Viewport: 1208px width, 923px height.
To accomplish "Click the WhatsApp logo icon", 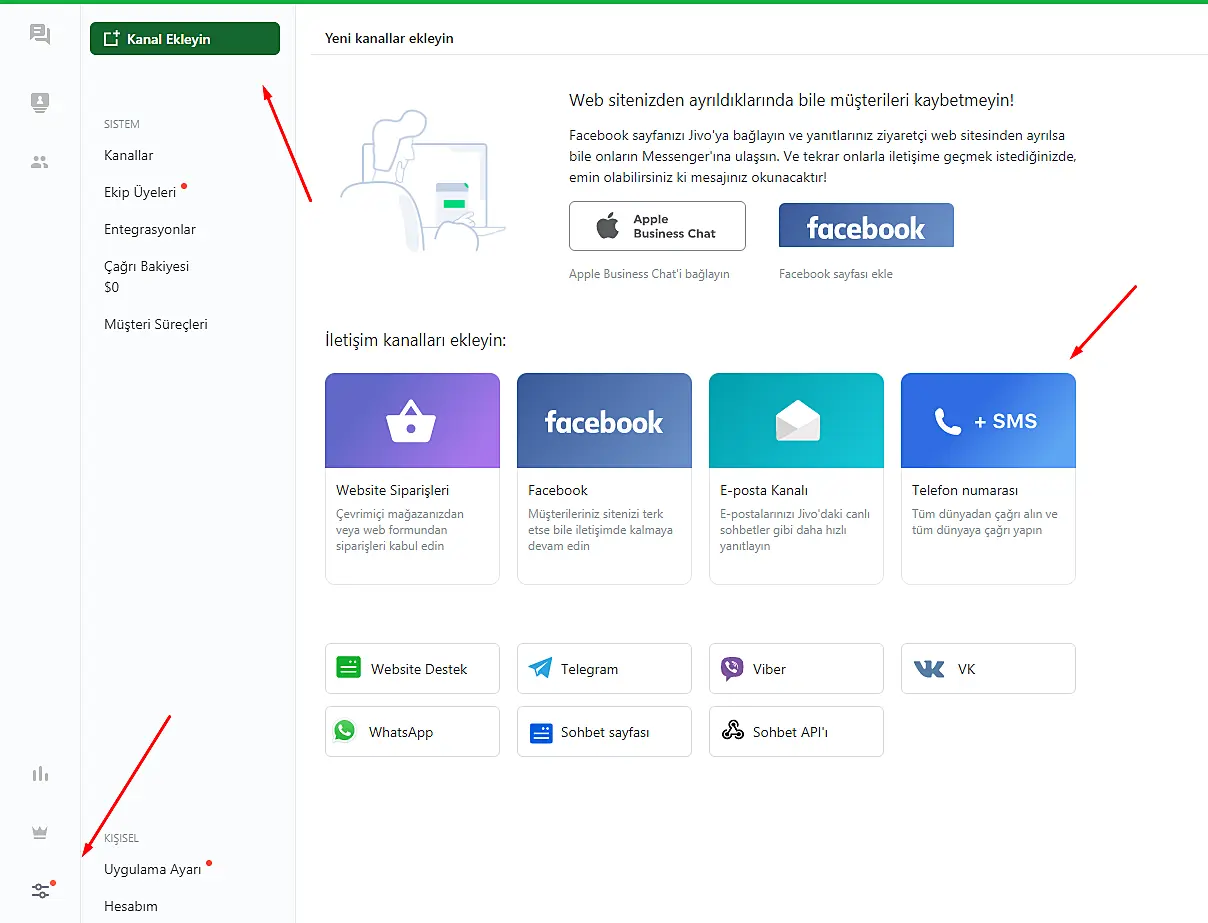I will pos(345,731).
